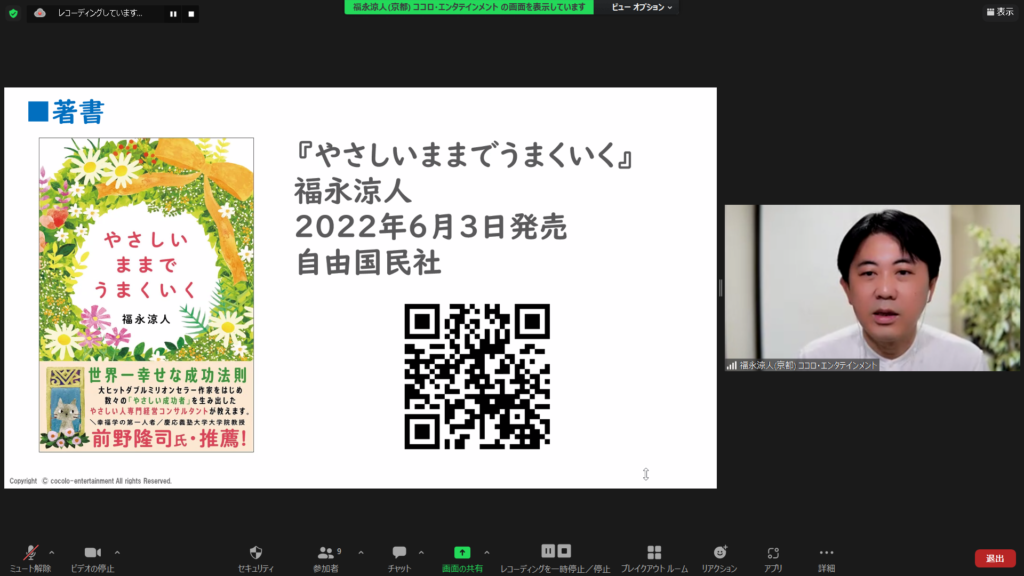Open the チャット chat panel
This screenshot has width=1024, height=576.
point(399,553)
